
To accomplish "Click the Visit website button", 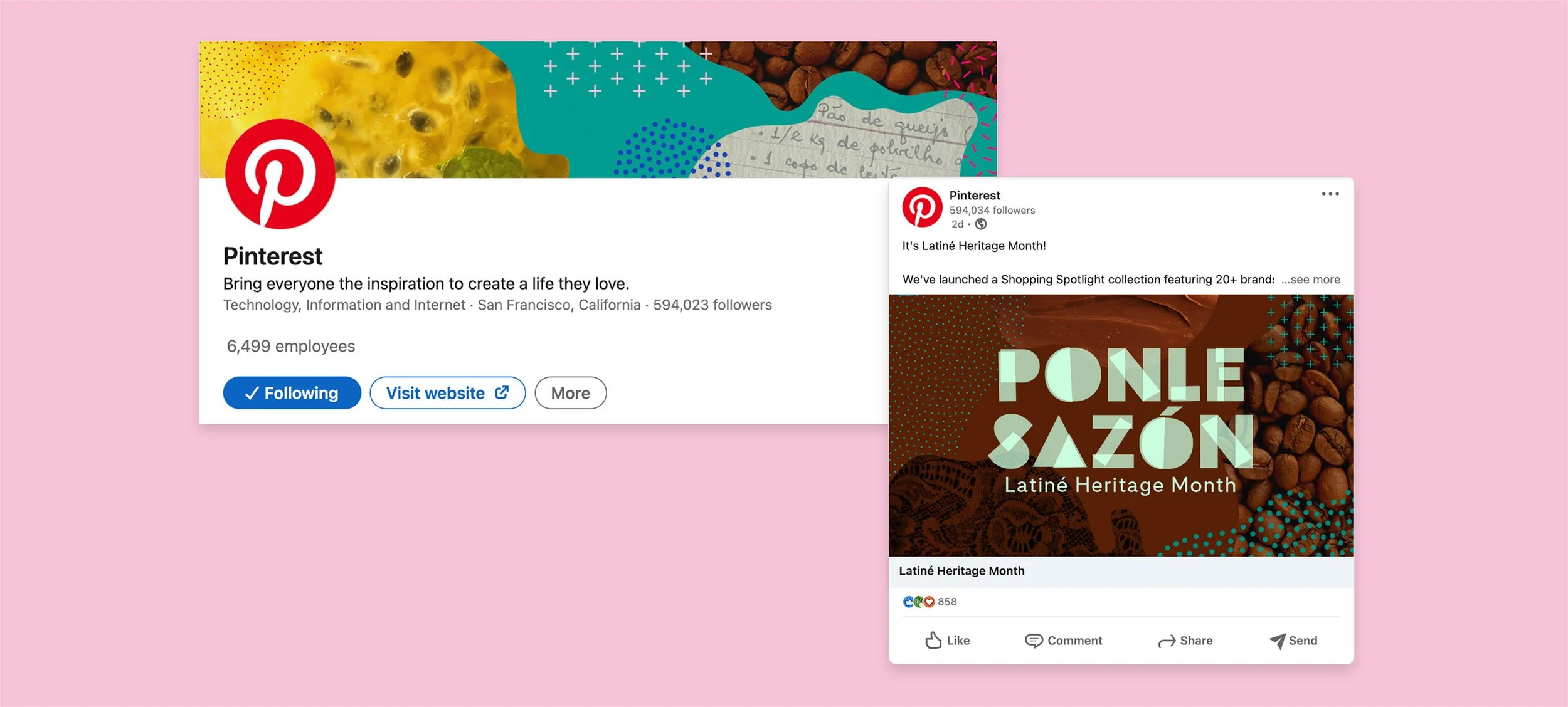I will point(447,393).
